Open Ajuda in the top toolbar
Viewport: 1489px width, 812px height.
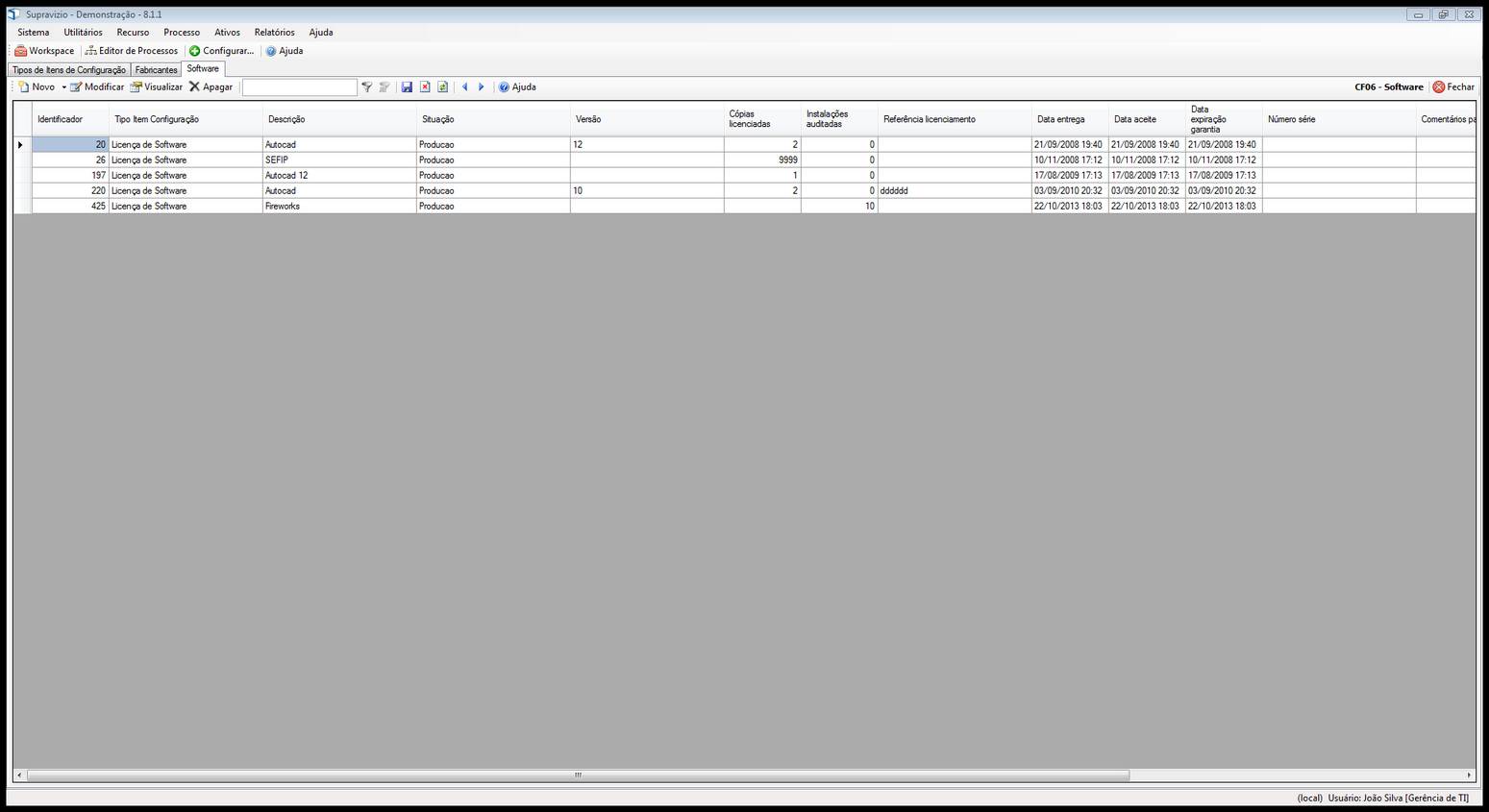[285, 51]
